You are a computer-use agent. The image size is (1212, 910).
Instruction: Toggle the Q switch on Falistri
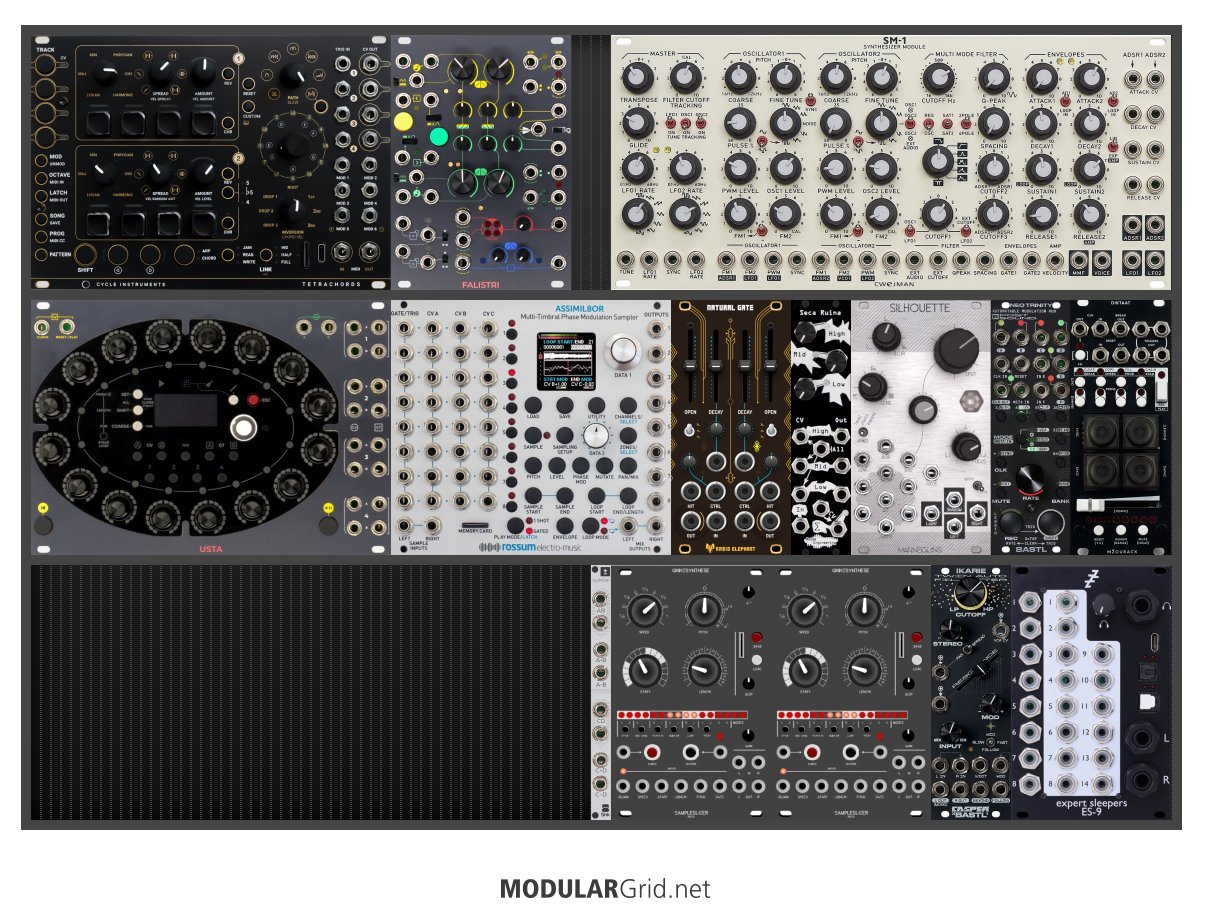click(x=558, y=130)
